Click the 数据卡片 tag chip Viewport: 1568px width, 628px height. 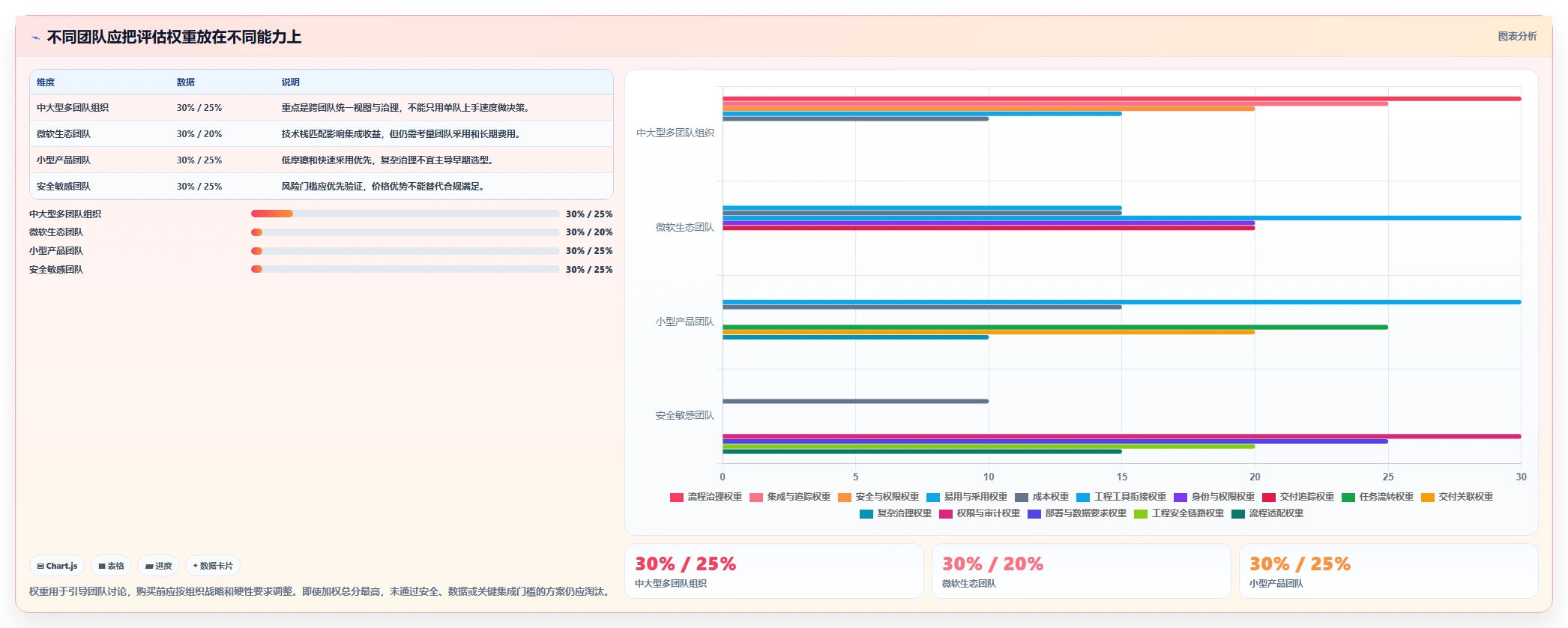213,566
